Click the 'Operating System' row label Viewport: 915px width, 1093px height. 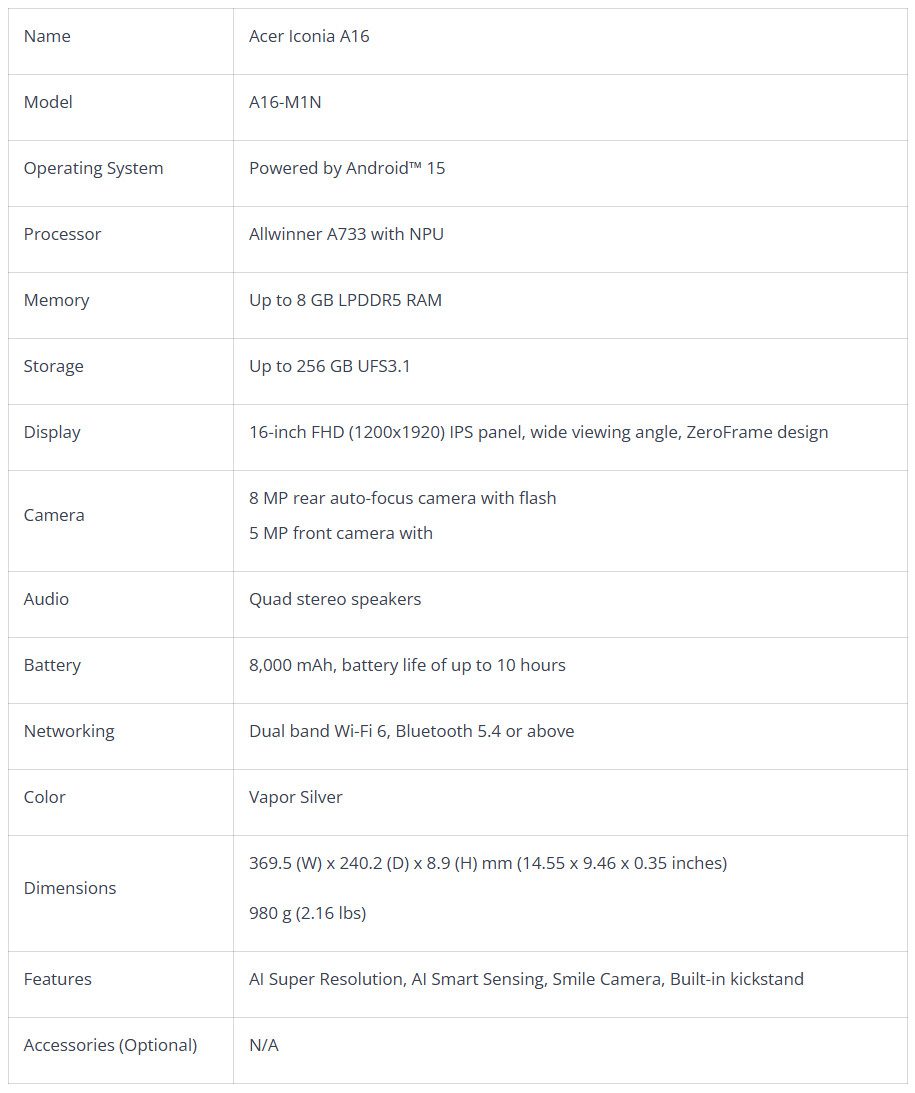(93, 168)
